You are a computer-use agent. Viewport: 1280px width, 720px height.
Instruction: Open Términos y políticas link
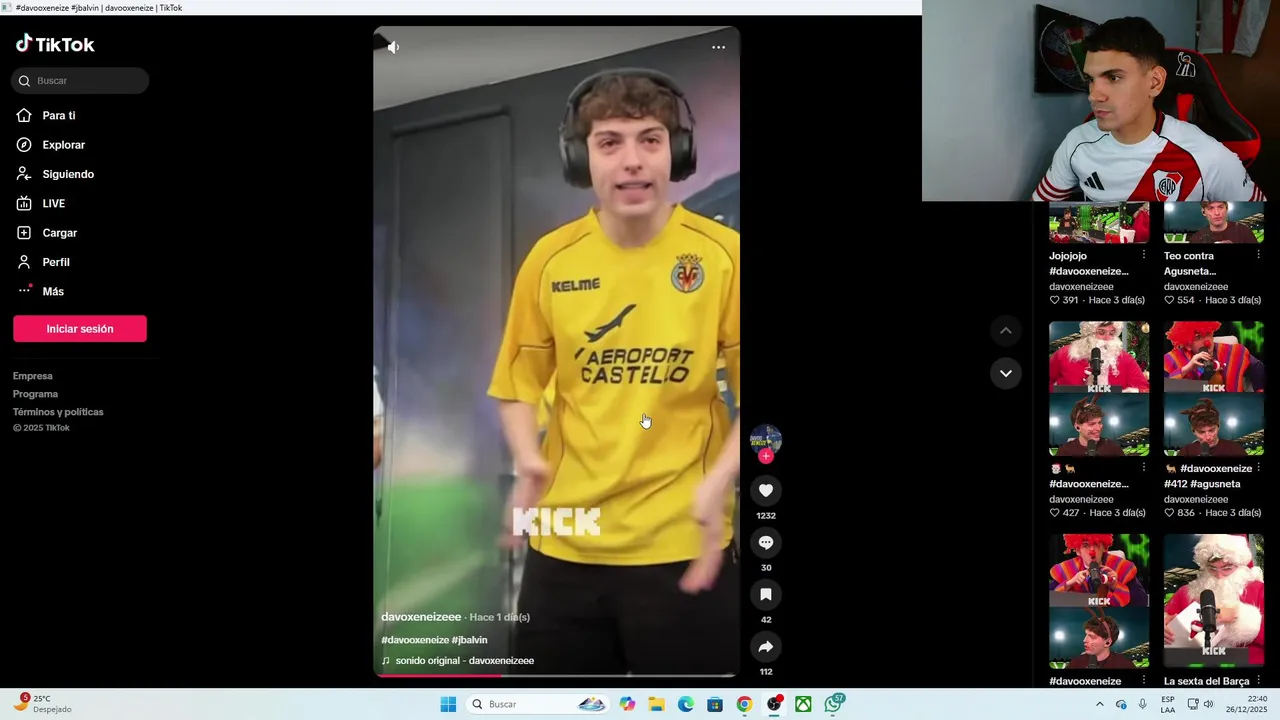point(58,412)
